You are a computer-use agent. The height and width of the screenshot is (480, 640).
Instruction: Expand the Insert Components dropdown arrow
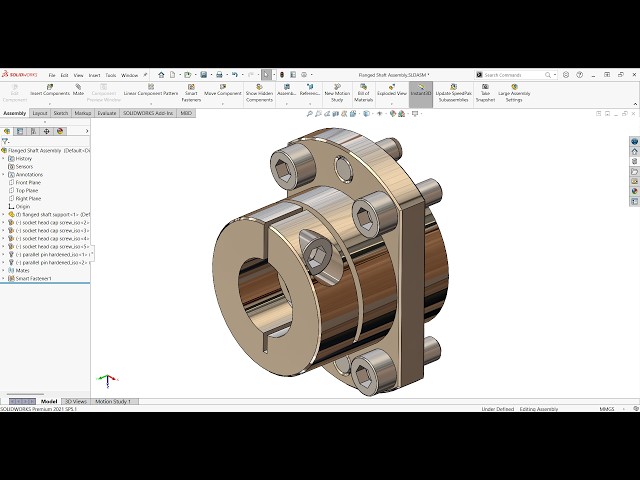tap(50, 104)
